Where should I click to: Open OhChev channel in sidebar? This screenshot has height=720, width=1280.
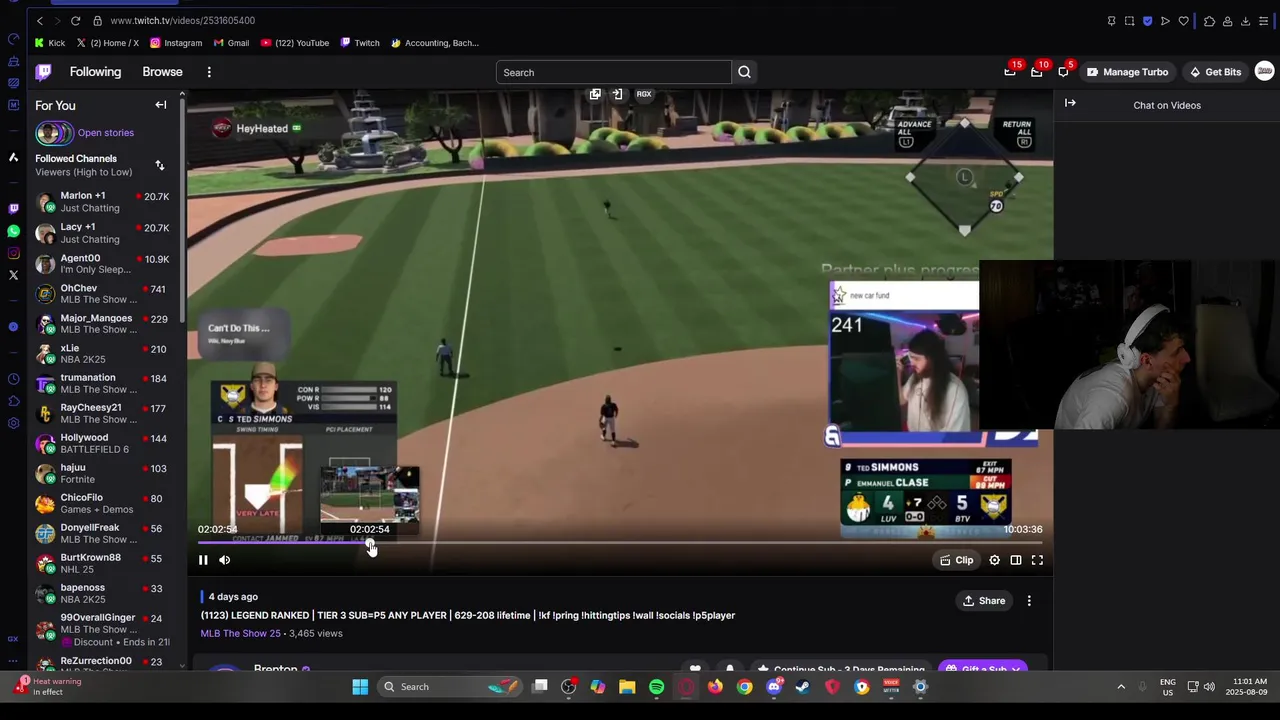(x=103, y=294)
